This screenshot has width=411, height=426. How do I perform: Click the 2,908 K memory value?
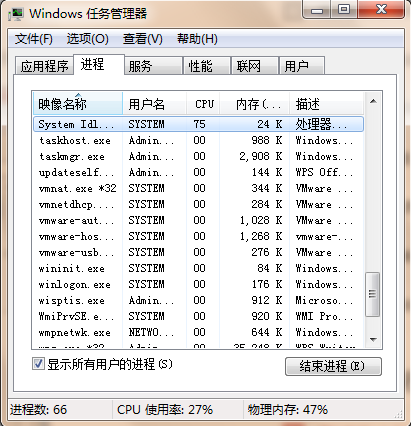pos(261,156)
